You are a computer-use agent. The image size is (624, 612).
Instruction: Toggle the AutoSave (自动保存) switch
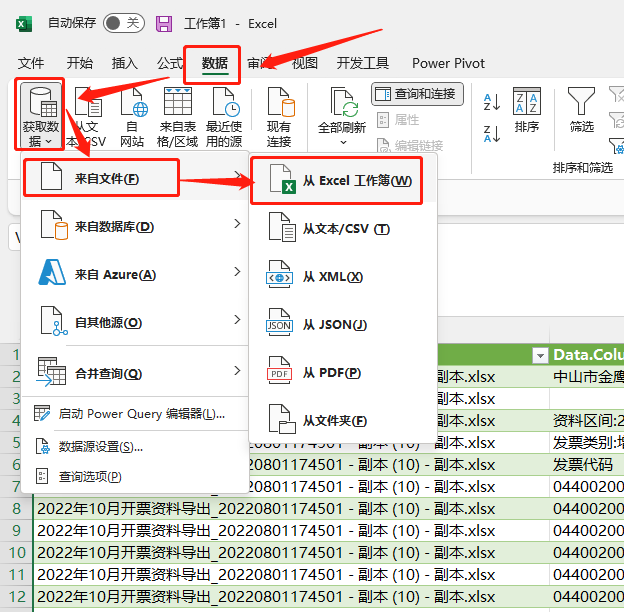click(123, 23)
